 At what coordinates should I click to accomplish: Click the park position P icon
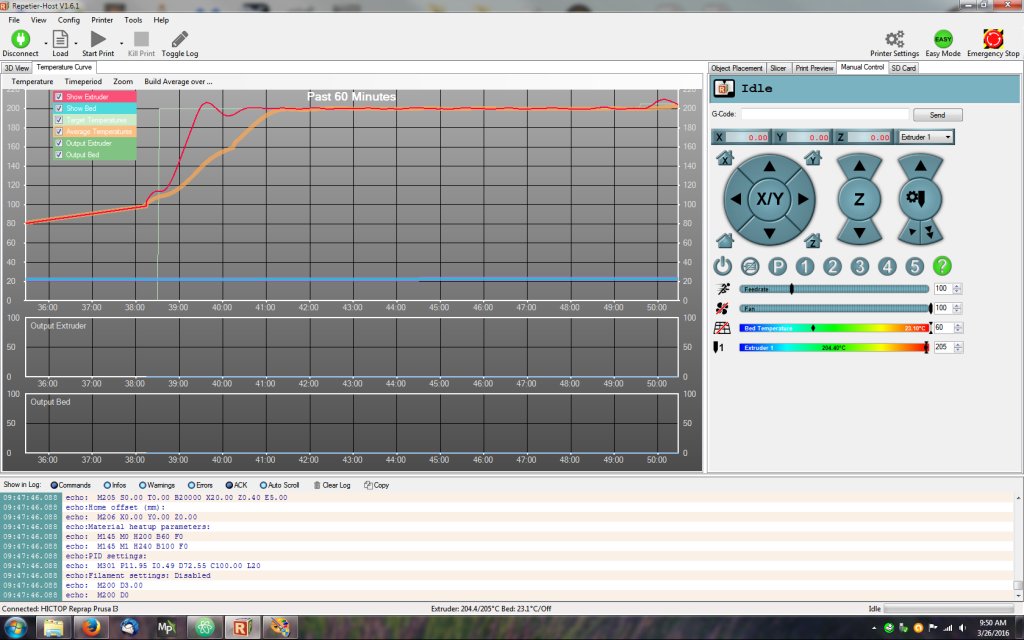[777, 266]
